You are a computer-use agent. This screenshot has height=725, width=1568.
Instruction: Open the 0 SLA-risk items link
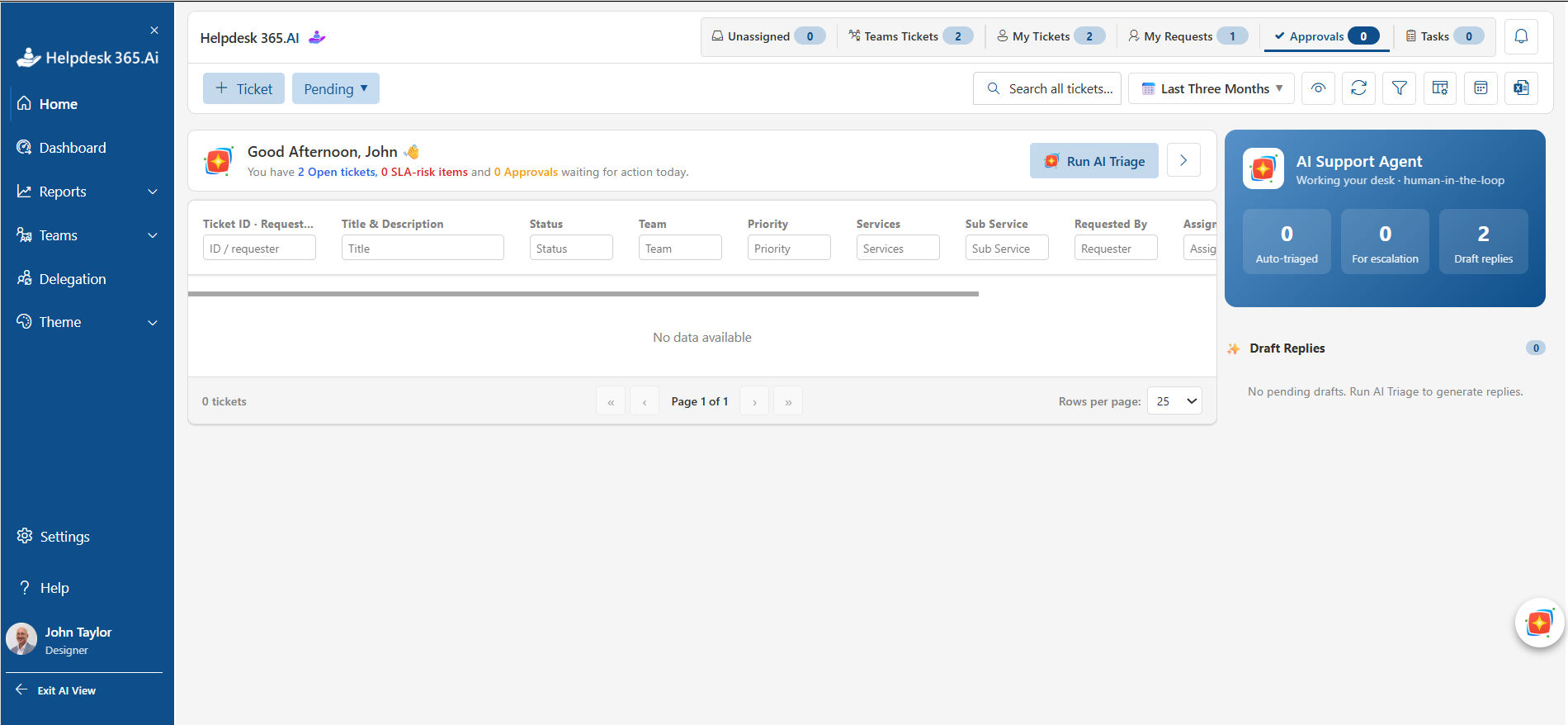[424, 172]
